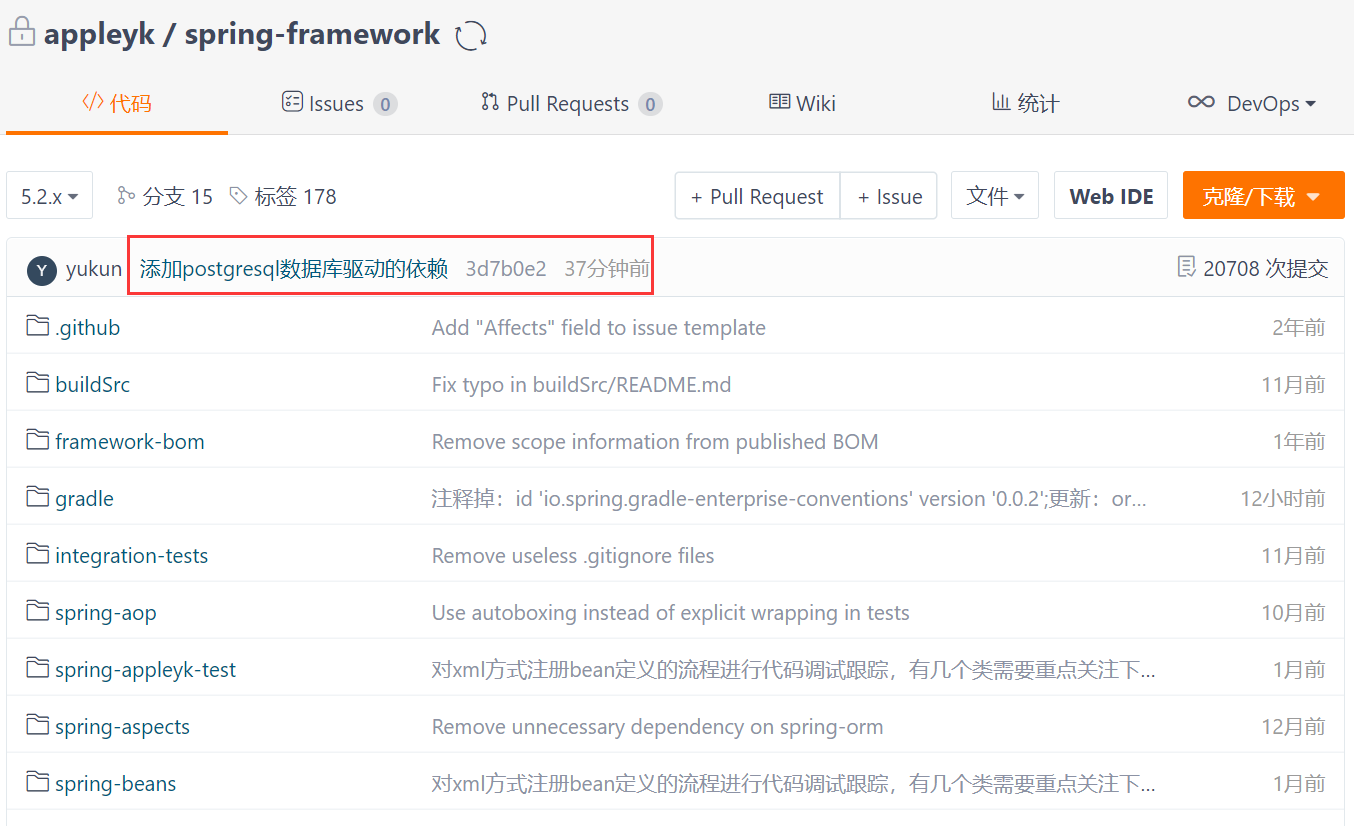Click the + Pull Request button

(x=757, y=195)
